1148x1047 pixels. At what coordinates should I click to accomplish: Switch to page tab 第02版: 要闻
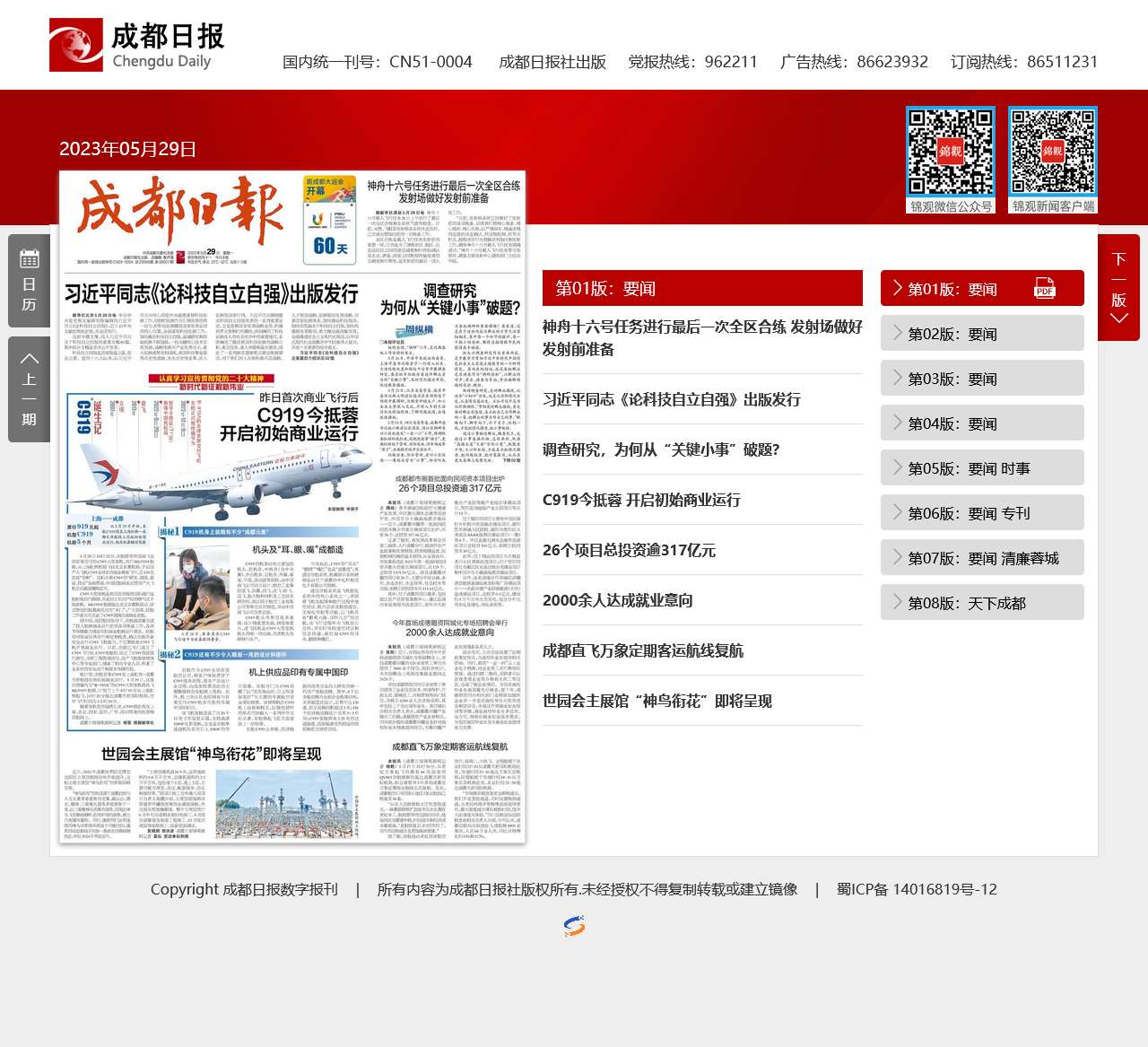click(982, 333)
